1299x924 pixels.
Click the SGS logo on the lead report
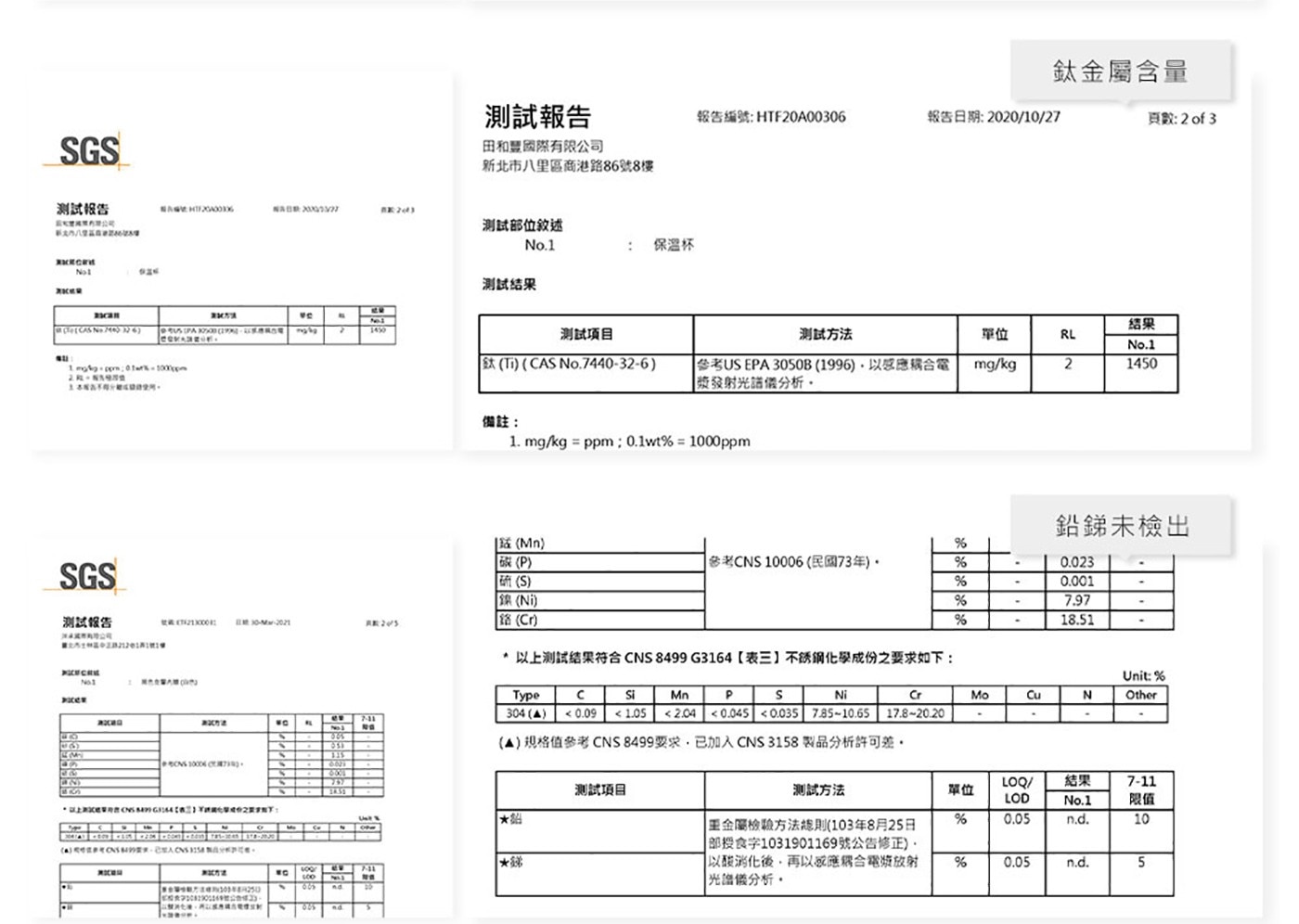click(x=88, y=576)
